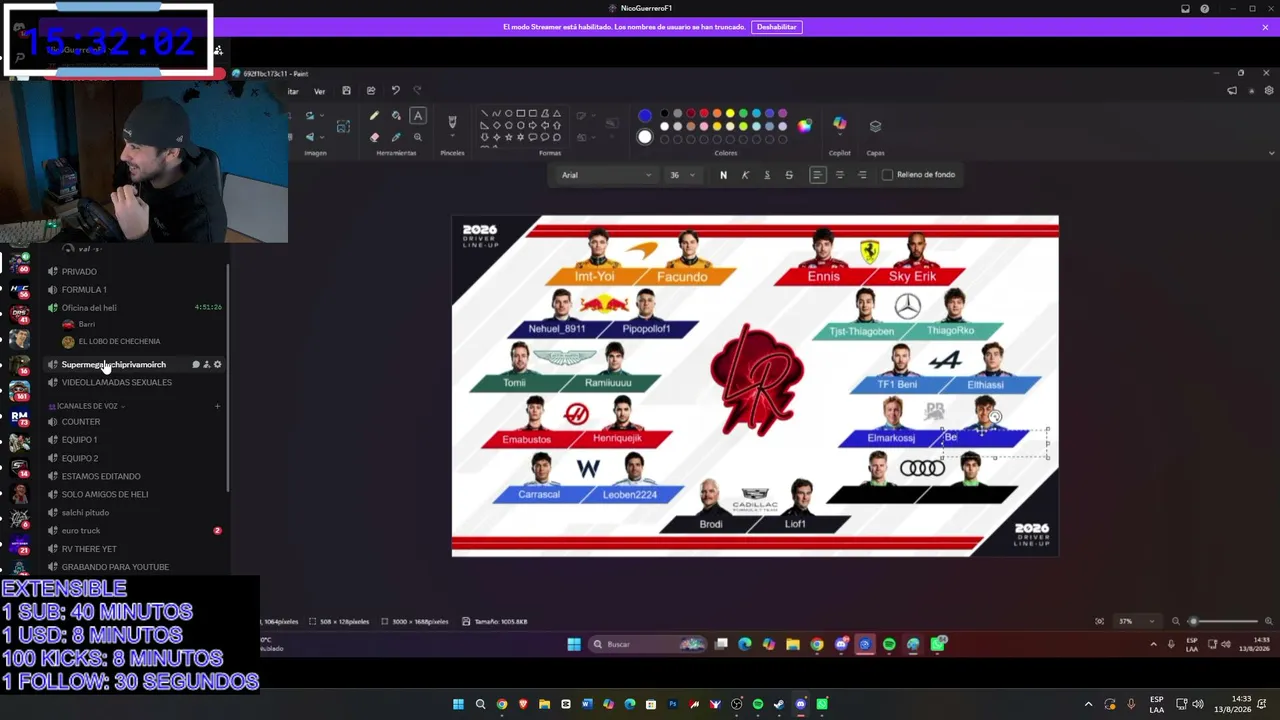Expand the Paint ribbon chevron at right
The image size is (1280, 720).
[1271, 153]
